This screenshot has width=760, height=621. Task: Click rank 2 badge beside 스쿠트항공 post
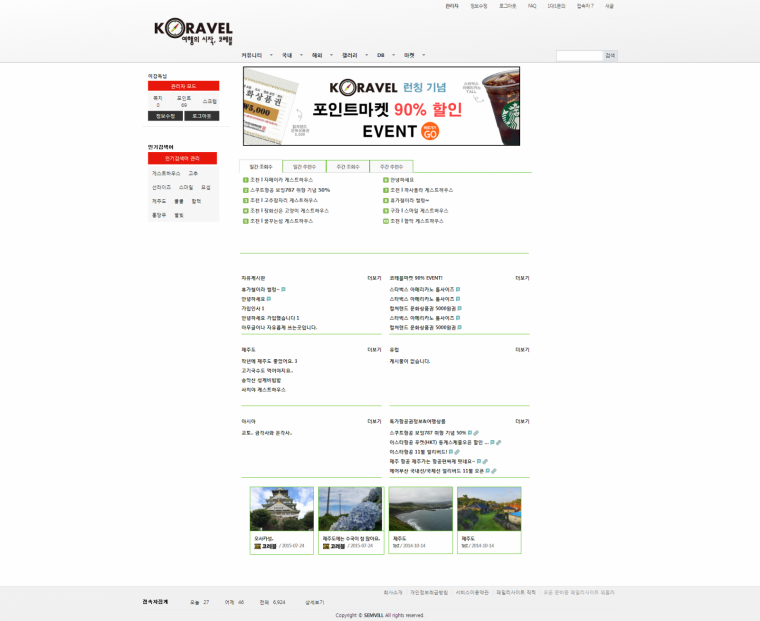click(x=246, y=190)
